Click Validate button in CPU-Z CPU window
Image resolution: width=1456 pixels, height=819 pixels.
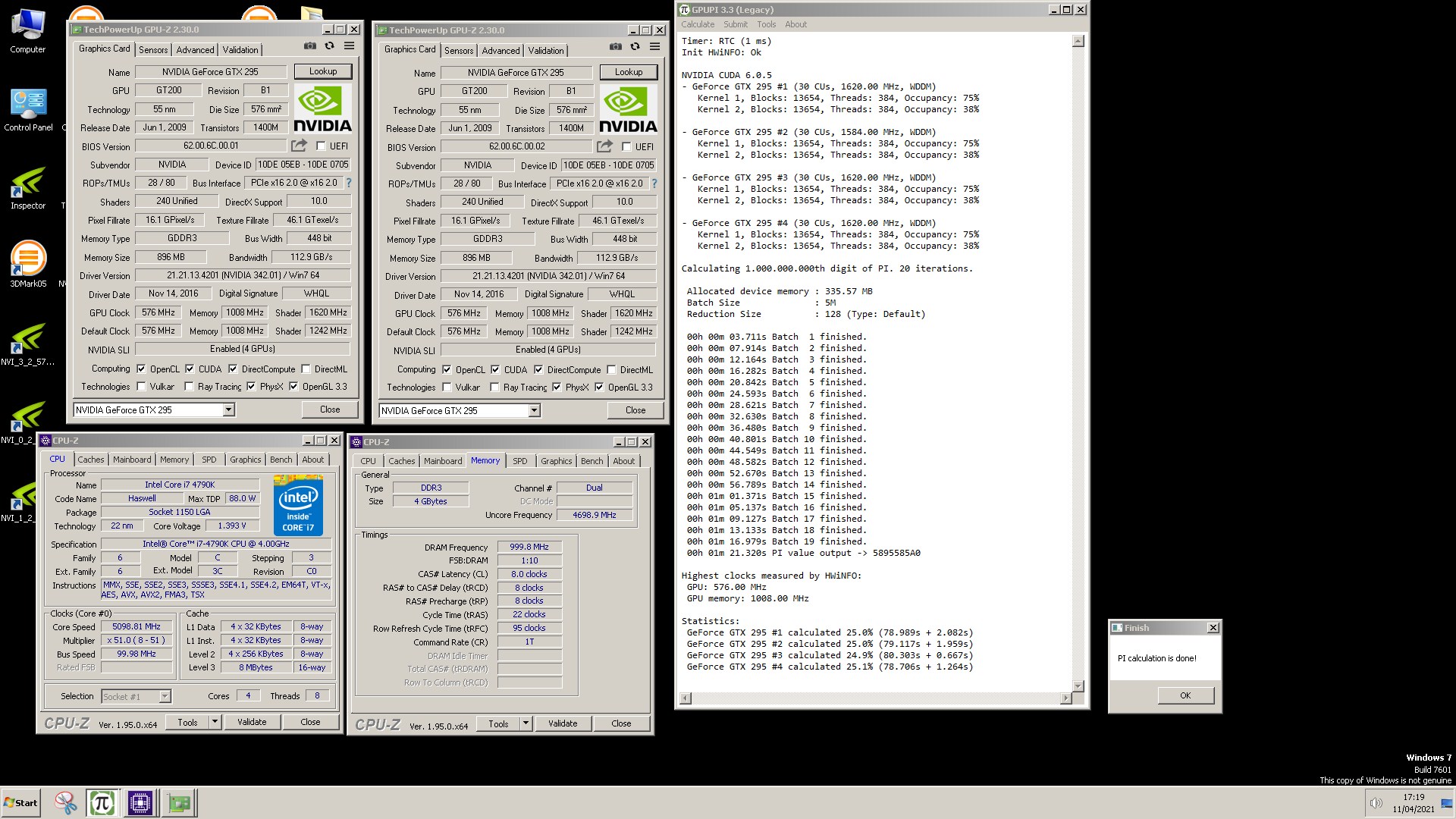(252, 722)
